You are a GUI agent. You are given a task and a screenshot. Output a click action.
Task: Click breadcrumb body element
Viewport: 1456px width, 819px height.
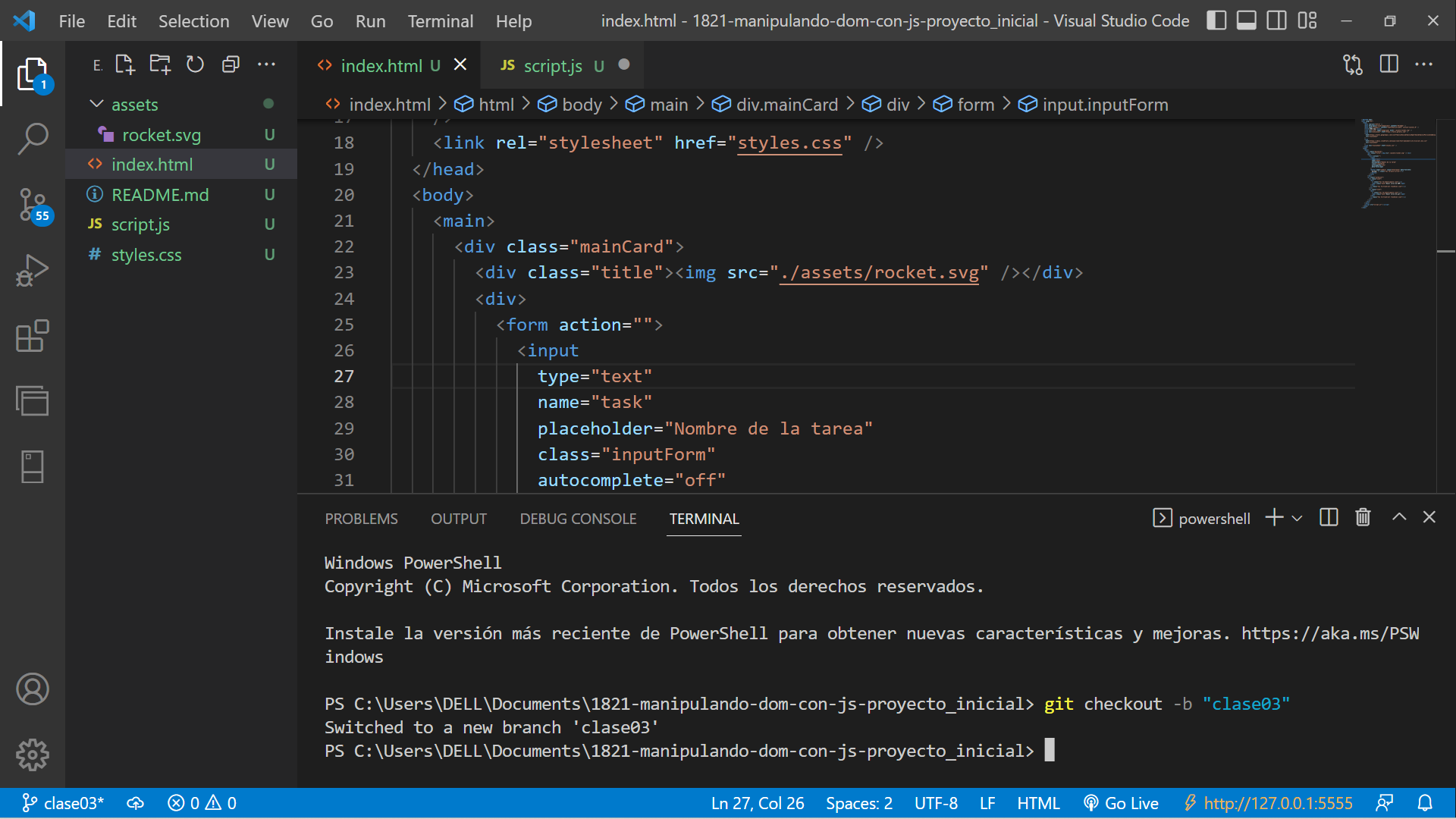click(x=570, y=105)
